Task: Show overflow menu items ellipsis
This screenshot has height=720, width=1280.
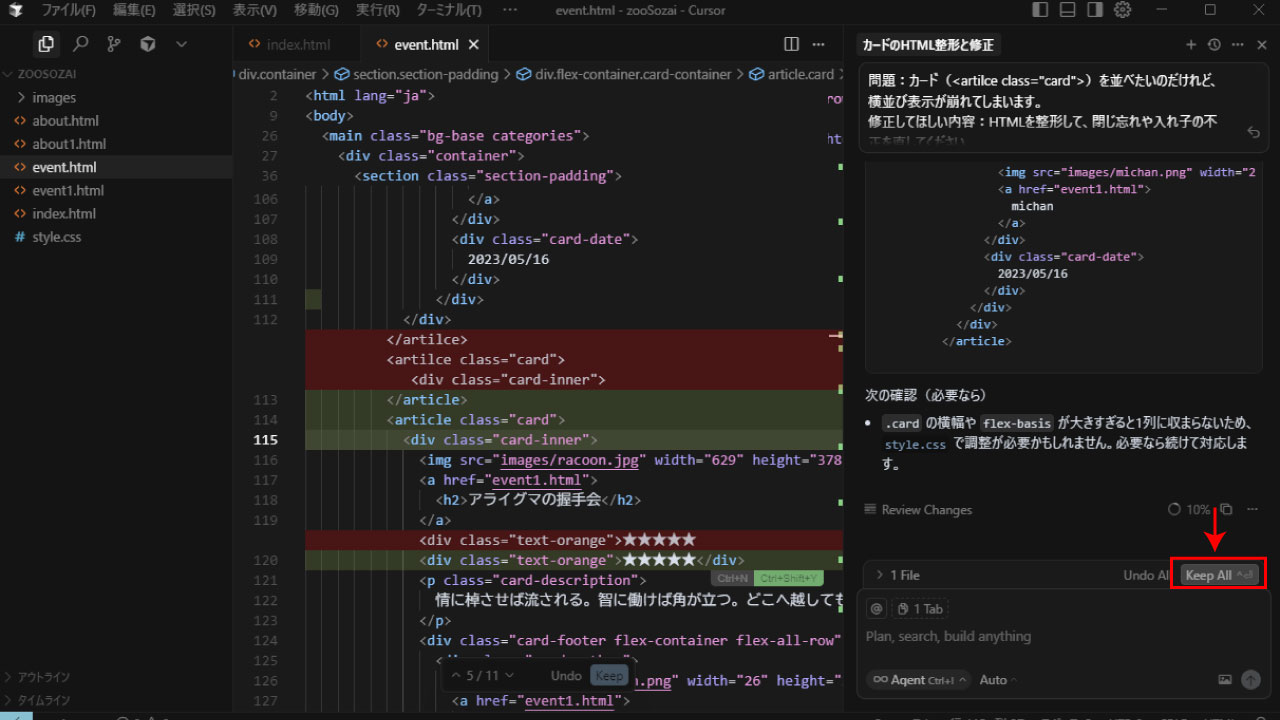Action: click(x=510, y=10)
